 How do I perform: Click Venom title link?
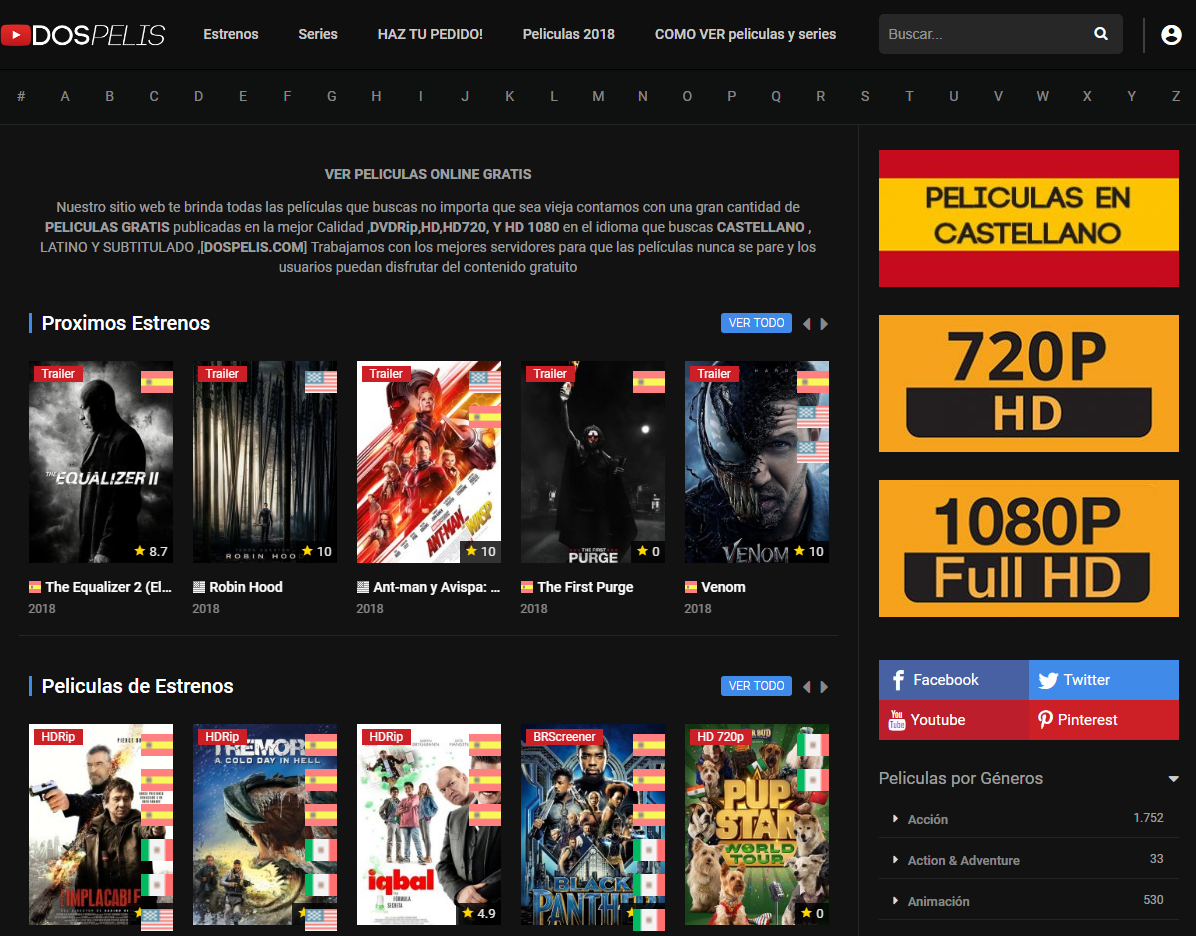click(723, 587)
